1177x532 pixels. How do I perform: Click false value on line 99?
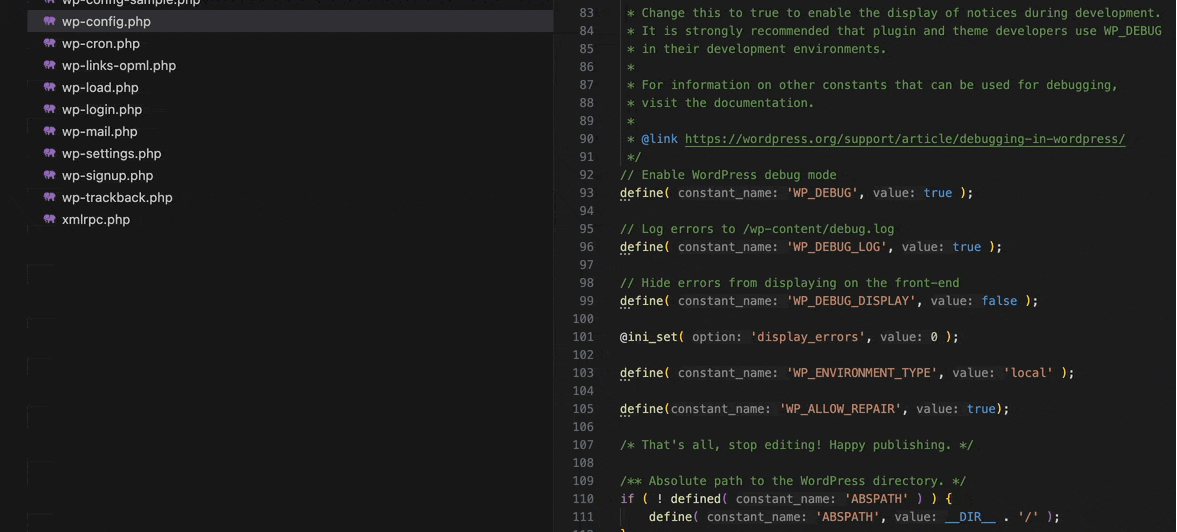(x=999, y=301)
